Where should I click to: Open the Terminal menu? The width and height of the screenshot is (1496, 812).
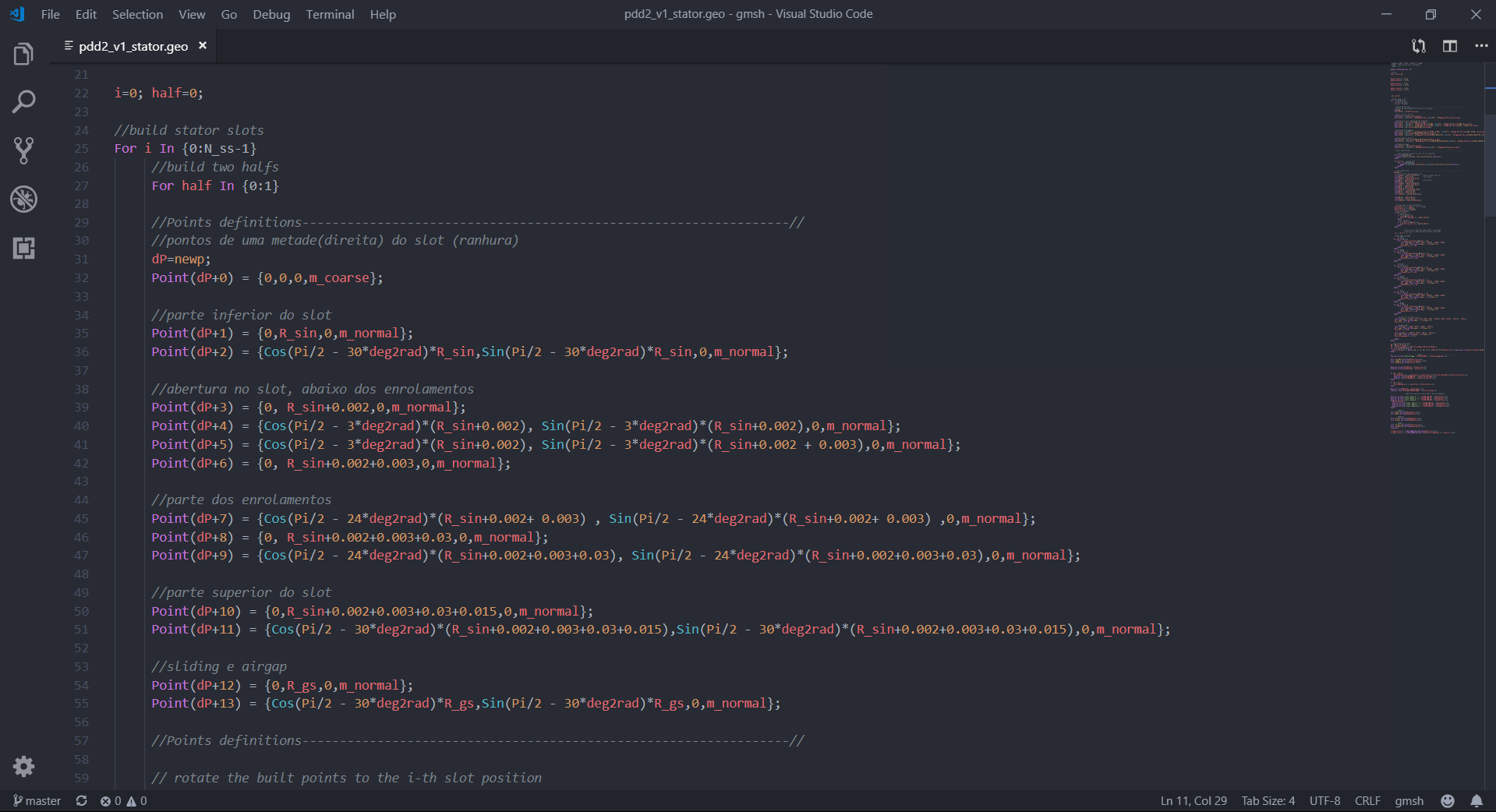330,14
